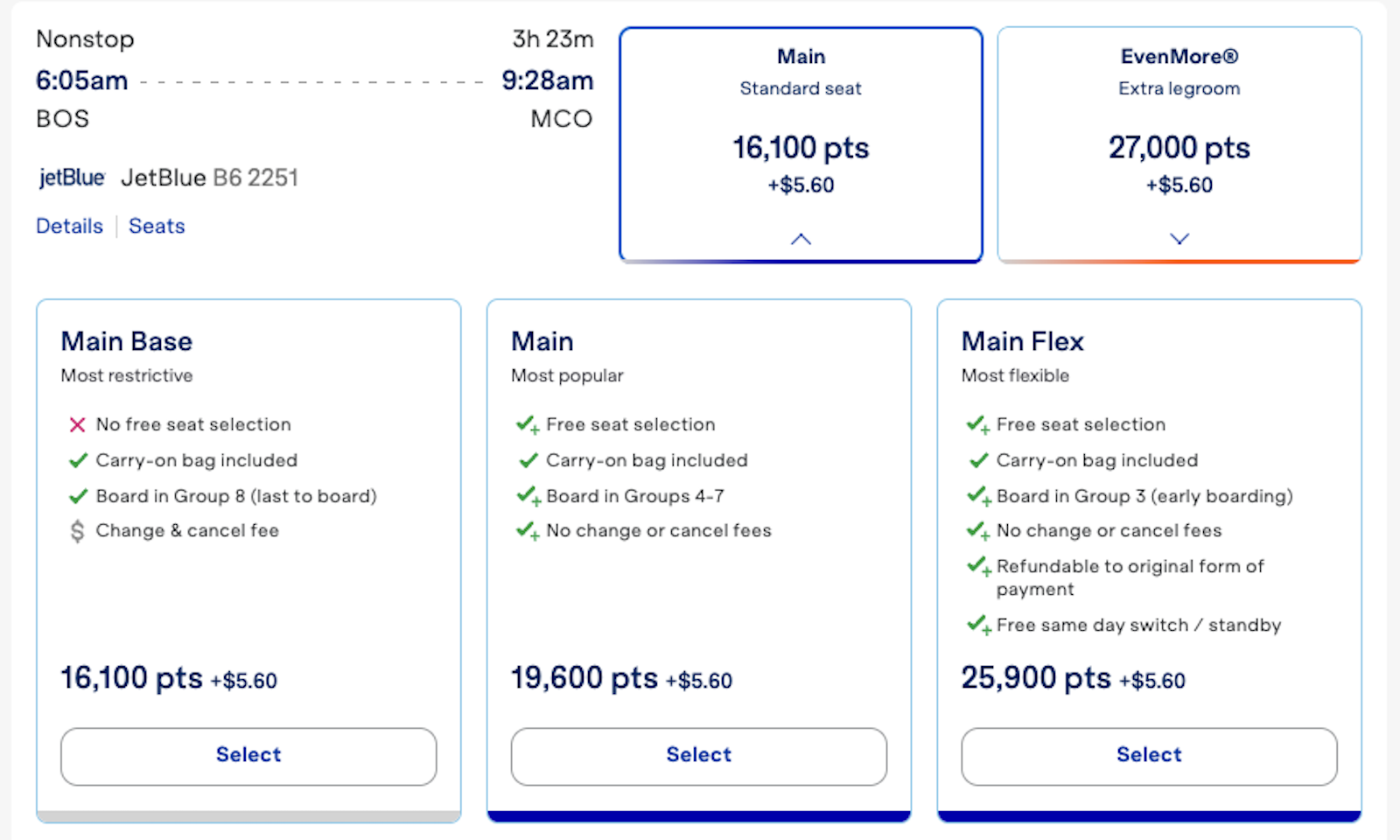Click the Main Flex card title
1400x840 pixels.
point(1023,341)
